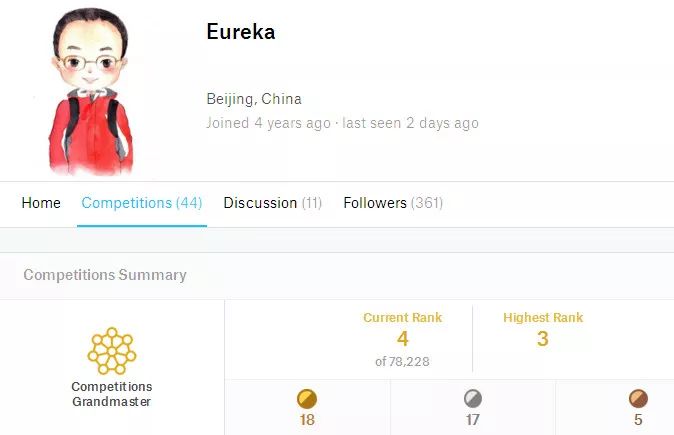Click the Beijing, China location text
The width and height of the screenshot is (674, 435).
254,99
